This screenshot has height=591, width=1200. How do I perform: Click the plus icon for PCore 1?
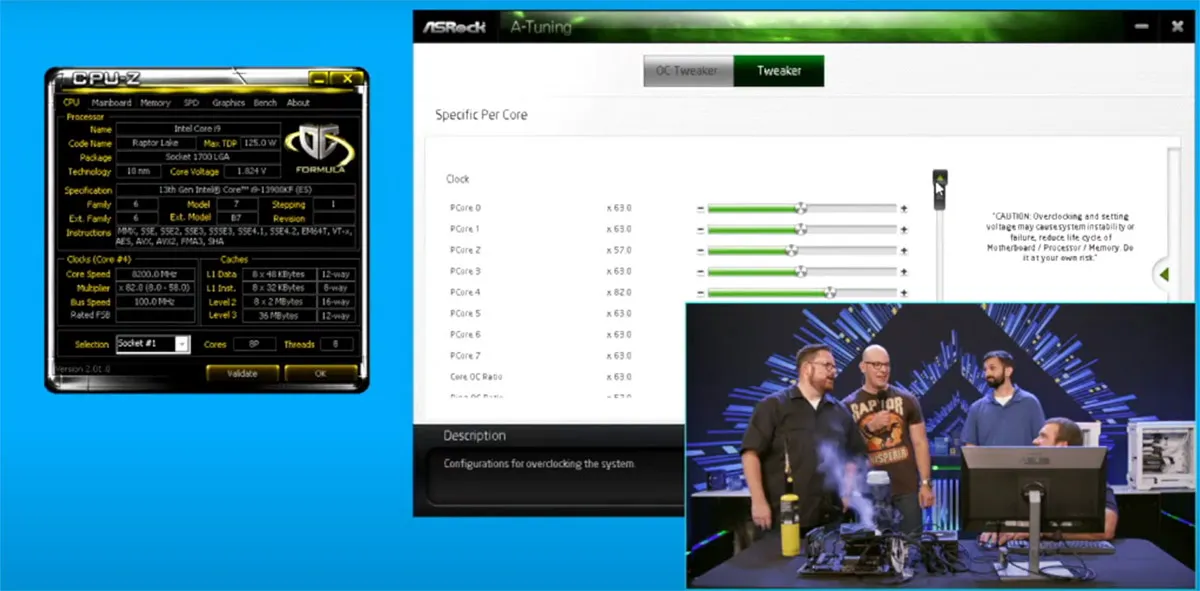(903, 230)
